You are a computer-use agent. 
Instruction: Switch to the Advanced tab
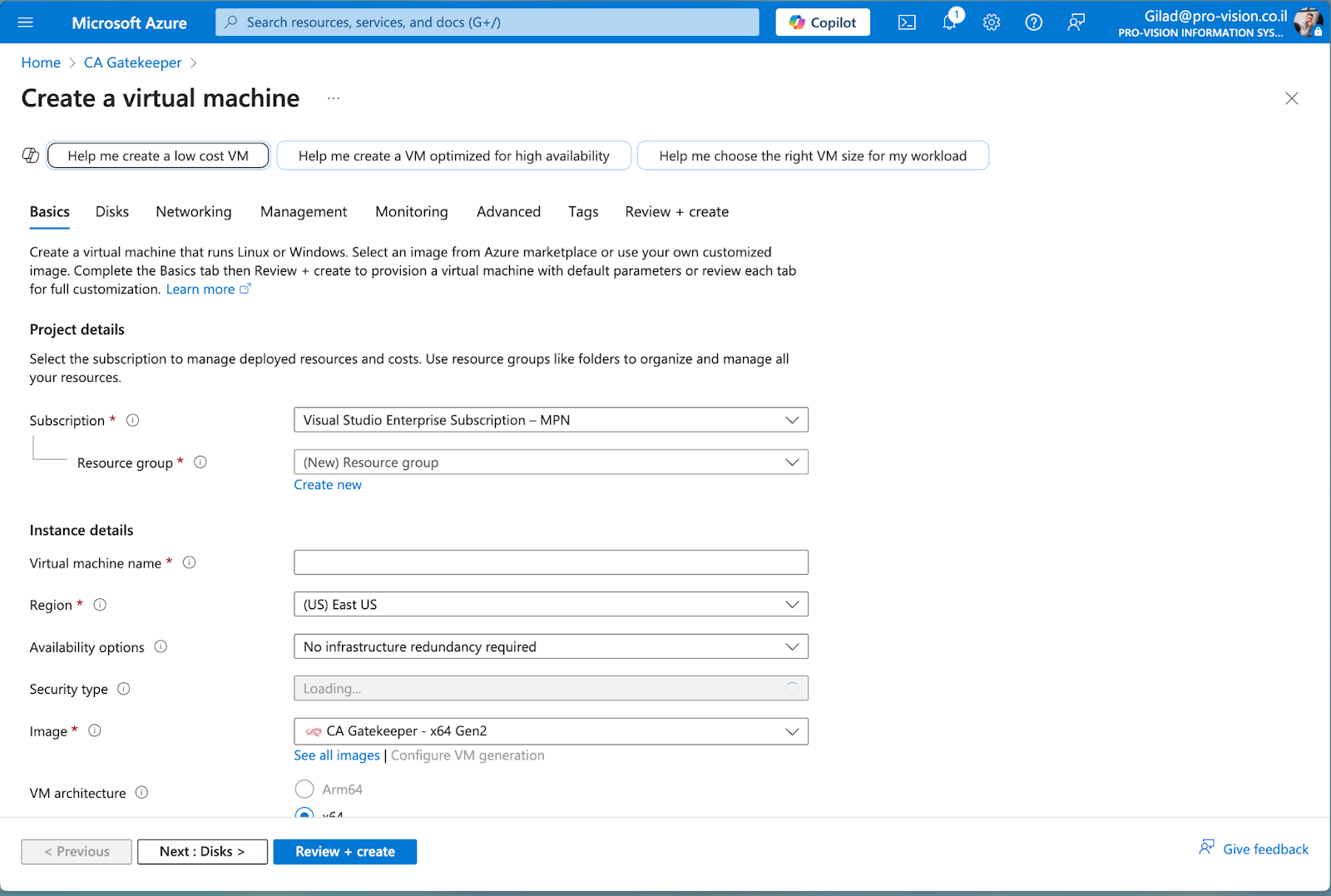coord(508,212)
